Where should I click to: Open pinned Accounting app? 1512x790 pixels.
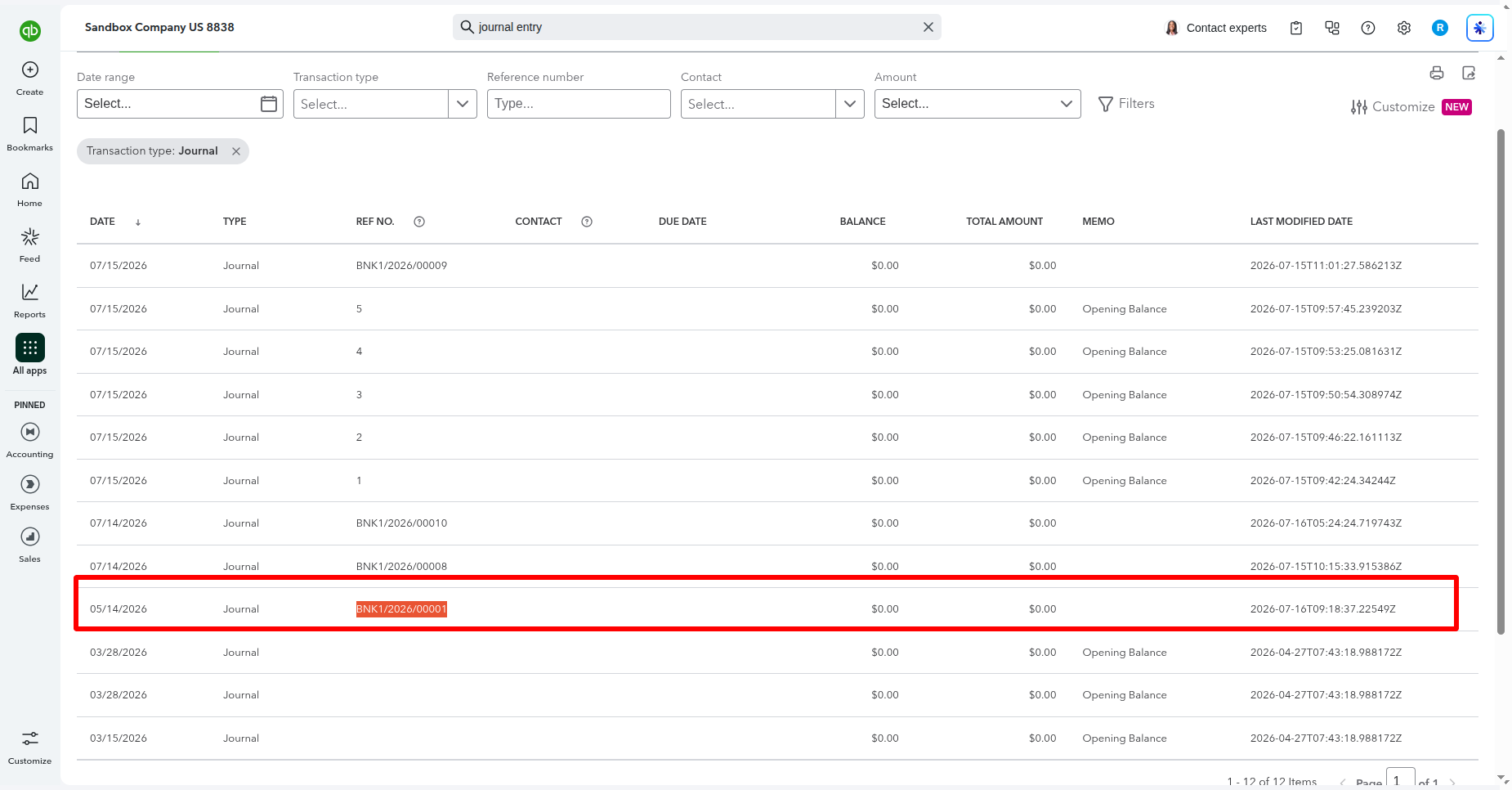pyautogui.click(x=30, y=441)
